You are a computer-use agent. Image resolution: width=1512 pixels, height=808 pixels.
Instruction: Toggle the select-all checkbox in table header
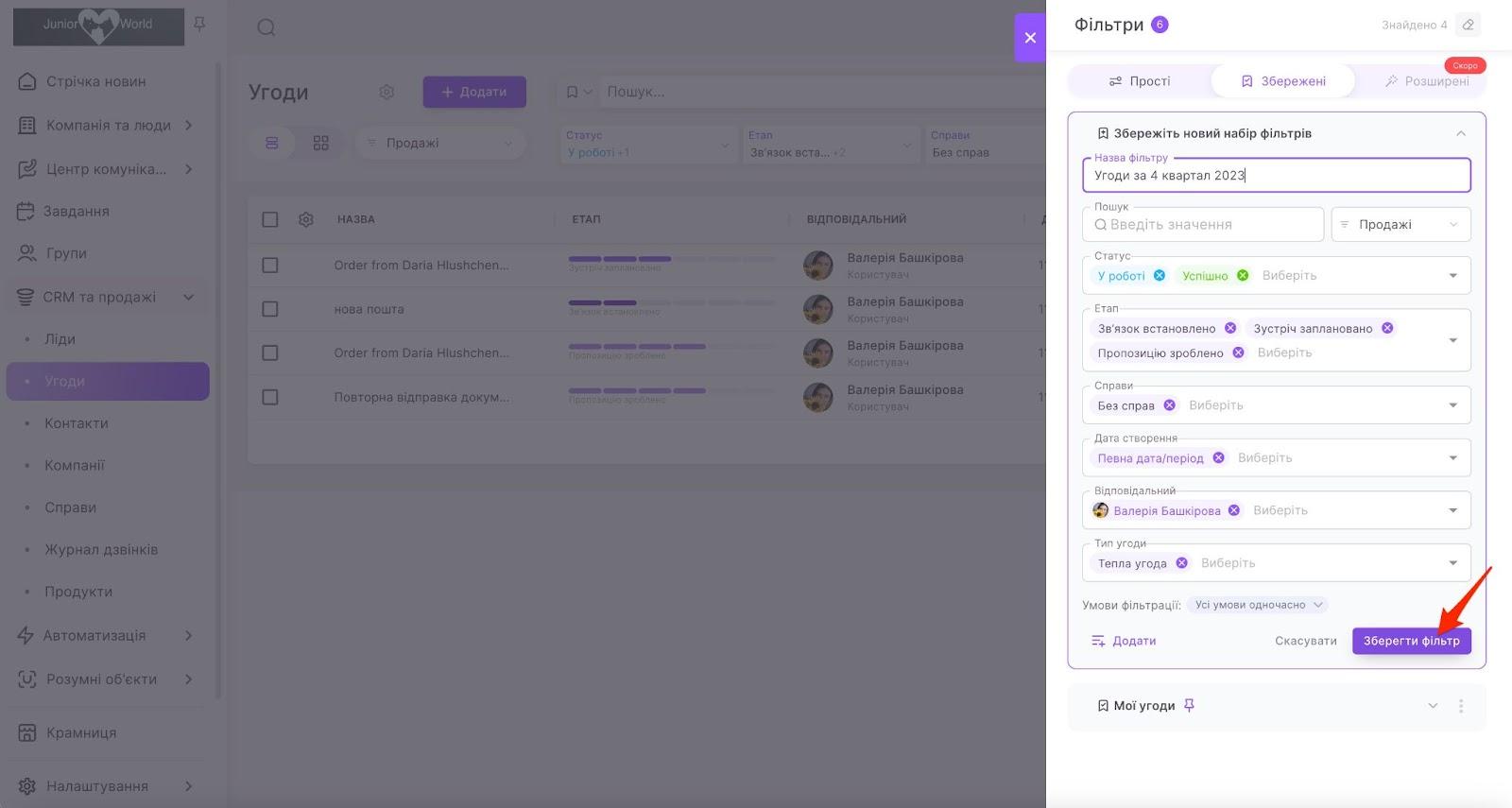click(x=270, y=219)
